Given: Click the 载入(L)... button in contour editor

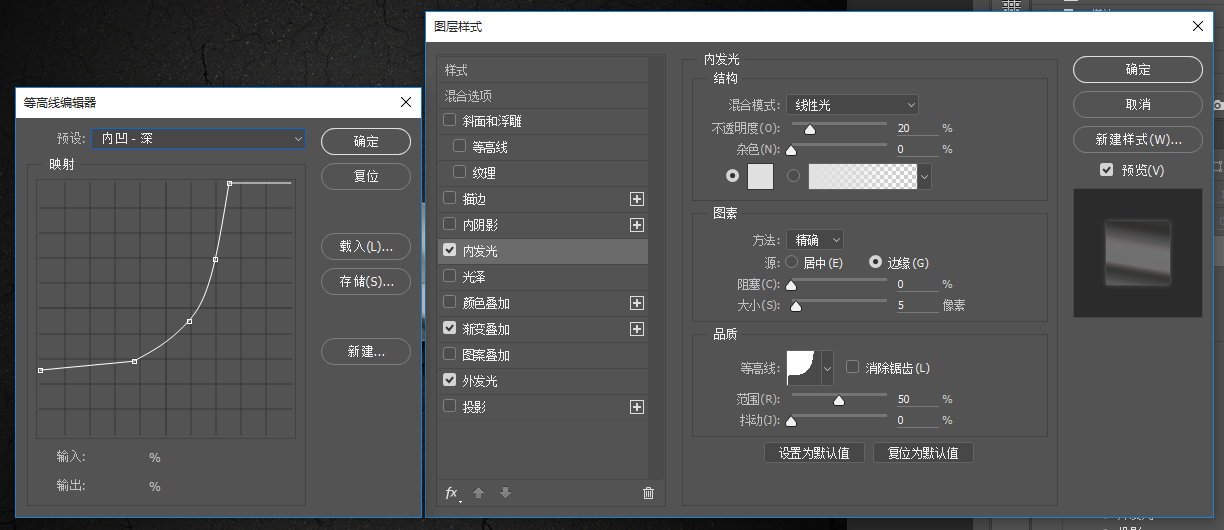Looking at the screenshot, I should 366,246.
